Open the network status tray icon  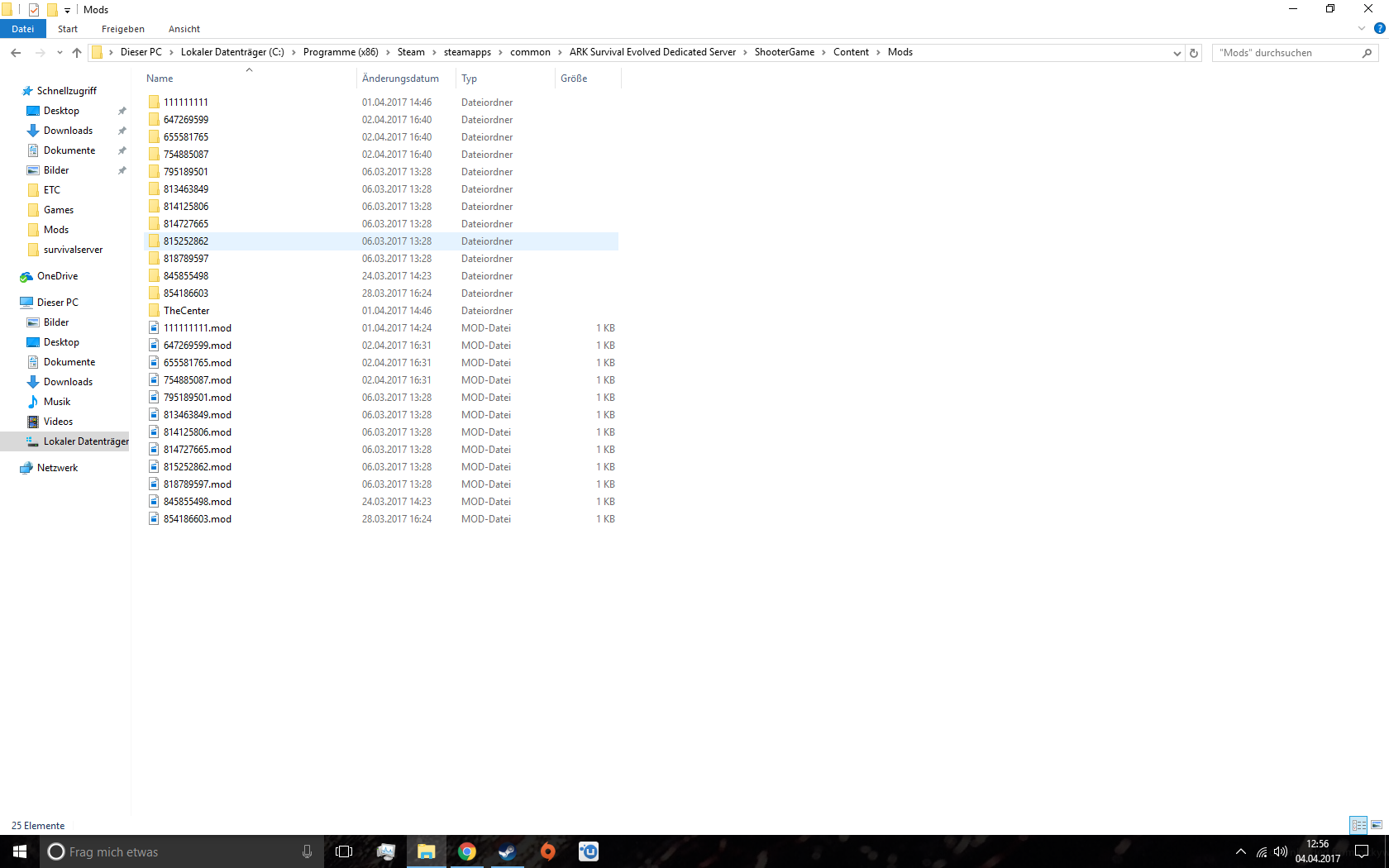coord(1262,851)
